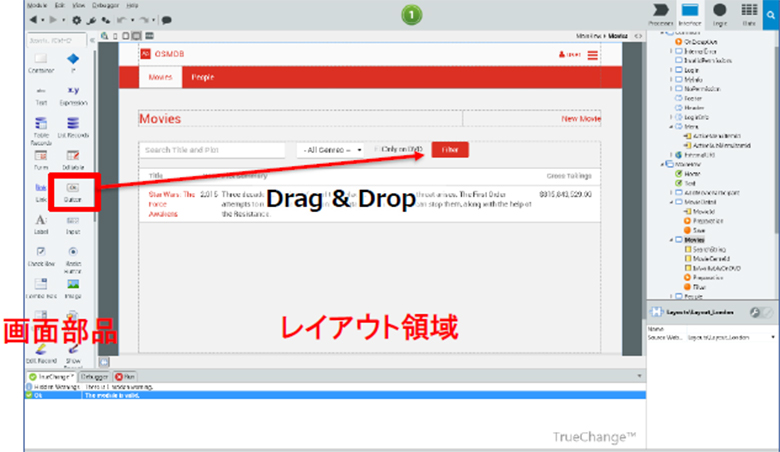Switch to the Data layer tab
The width and height of the screenshot is (780, 452).
click(x=749, y=15)
